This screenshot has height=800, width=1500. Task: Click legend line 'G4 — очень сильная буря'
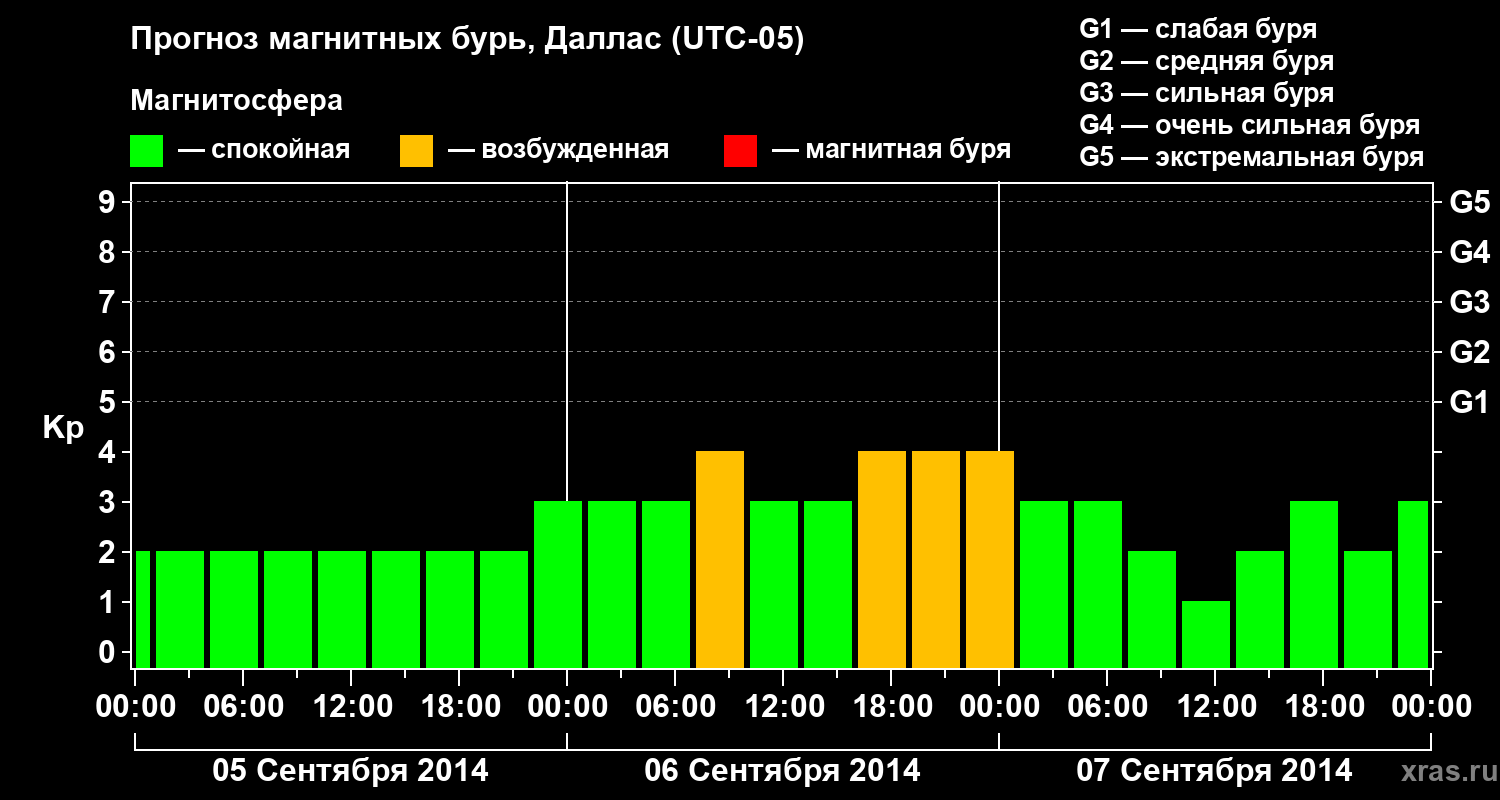tap(1250, 125)
